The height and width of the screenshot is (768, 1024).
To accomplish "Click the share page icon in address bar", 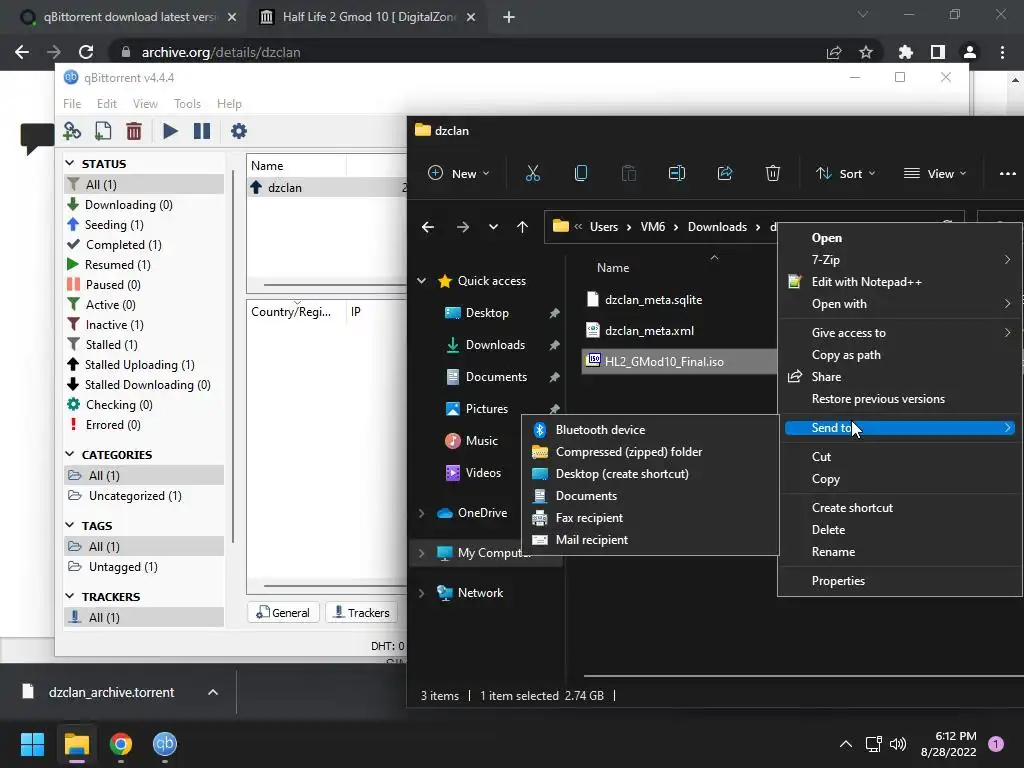I will point(834,52).
